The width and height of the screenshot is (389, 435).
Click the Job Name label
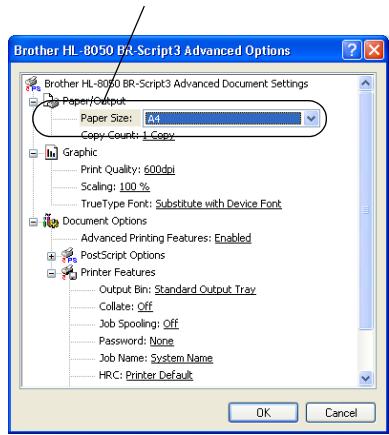click(x=123, y=358)
